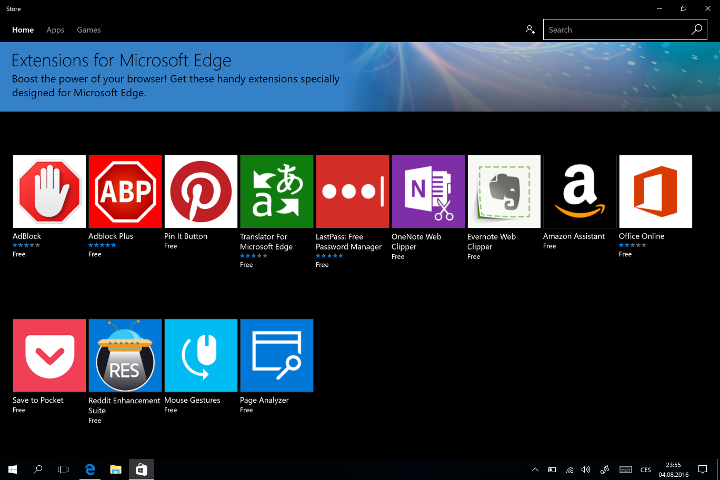
Task: Switch to the Home tab
Action: coord(23,30)
